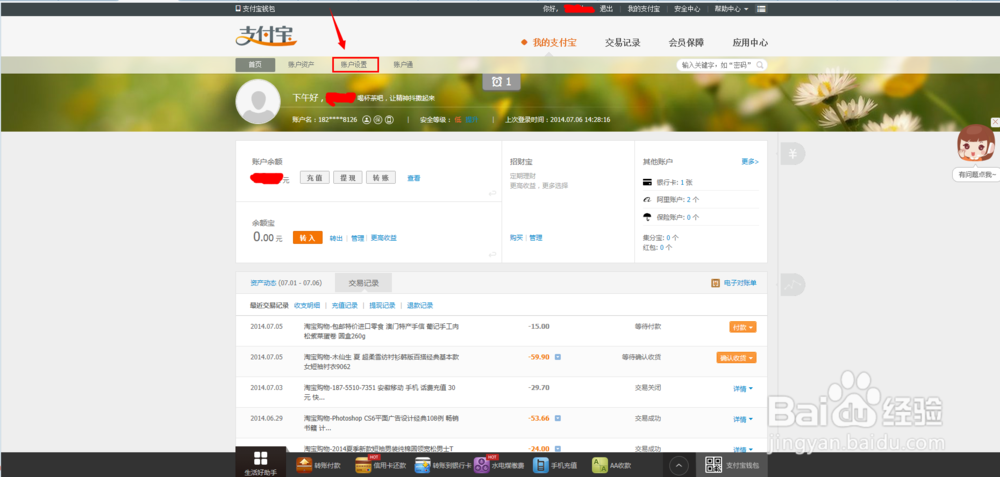
Task: Open the 我的支付宝 link in the top bar
Action: tap(643, 9)
